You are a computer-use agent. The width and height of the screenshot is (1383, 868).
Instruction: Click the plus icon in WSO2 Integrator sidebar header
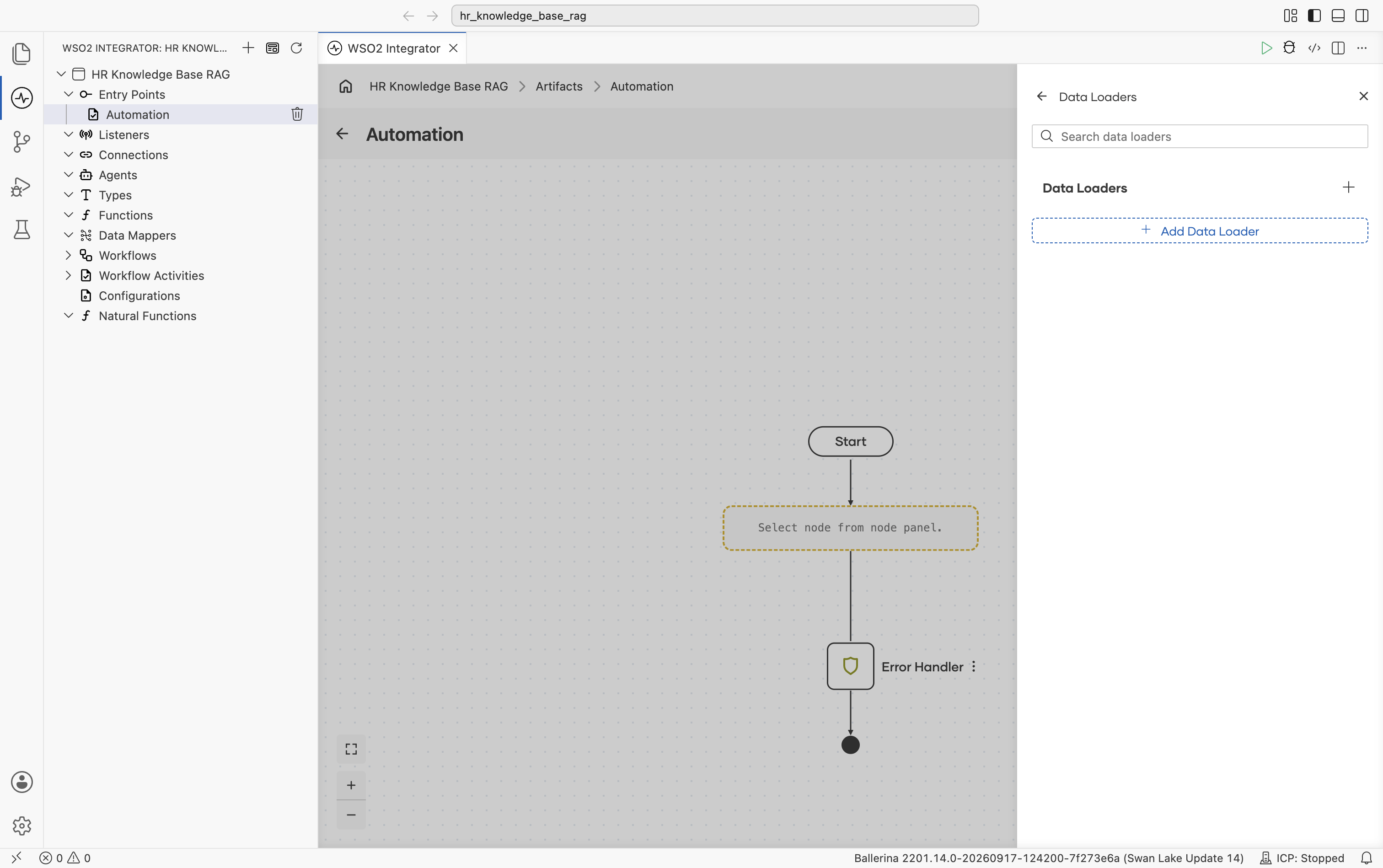coord(248,48)
